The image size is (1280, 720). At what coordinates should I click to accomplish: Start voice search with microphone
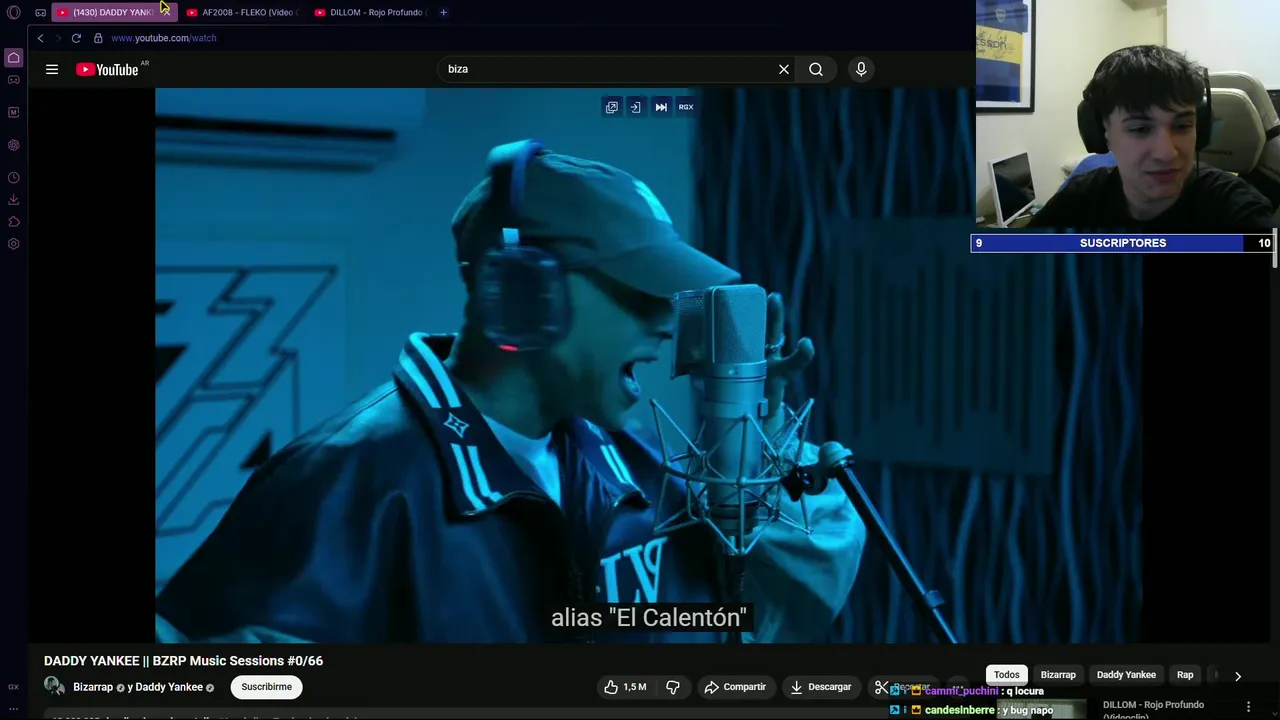click(861, 69)
